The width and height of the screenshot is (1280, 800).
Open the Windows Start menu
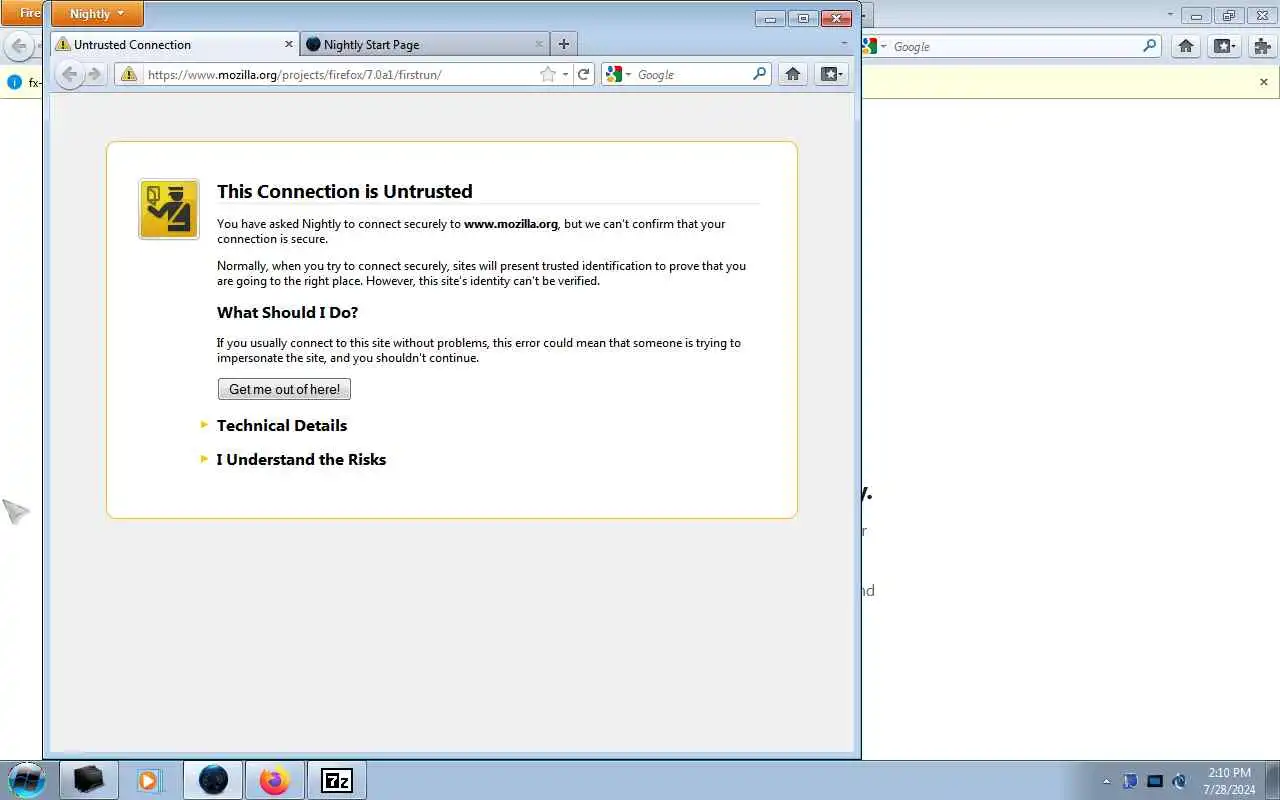pyautogui.click(x=27, y=779)
